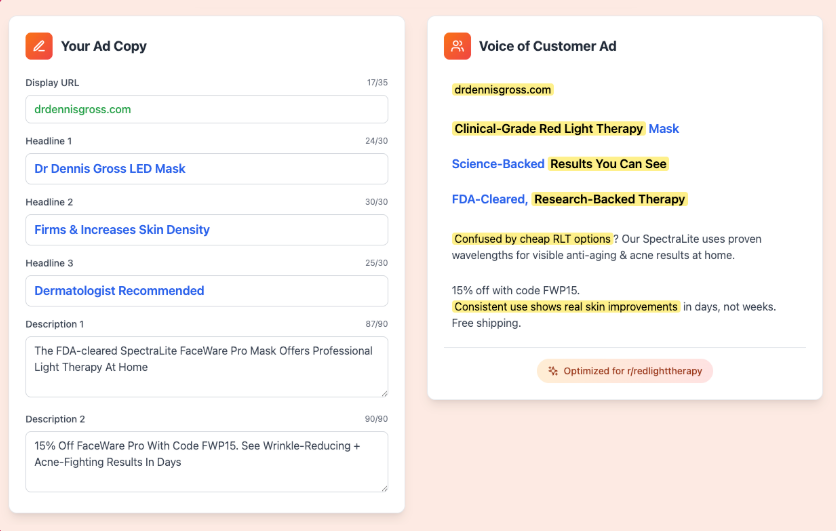Click the orange people icon beside Voice of Customer Ad
This screenshot has height=531, width=836.
tap(457, 46)
